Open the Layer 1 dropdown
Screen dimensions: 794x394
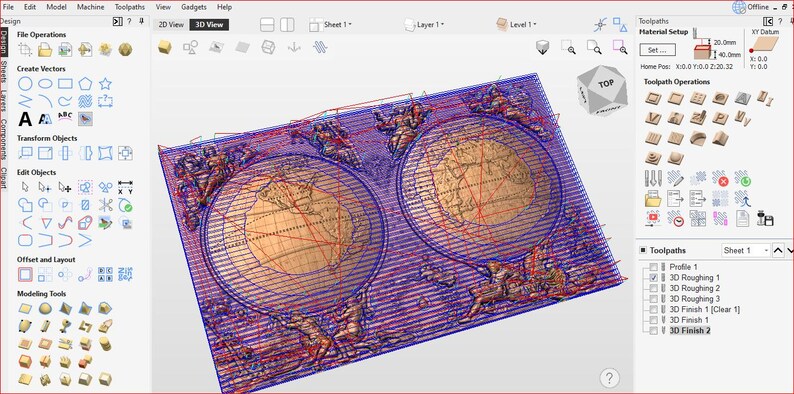[x=424, y=24]
